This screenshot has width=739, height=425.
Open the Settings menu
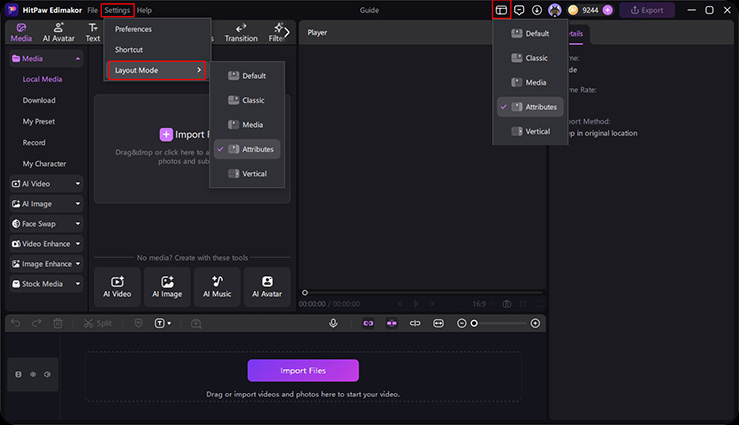[117, 10]
